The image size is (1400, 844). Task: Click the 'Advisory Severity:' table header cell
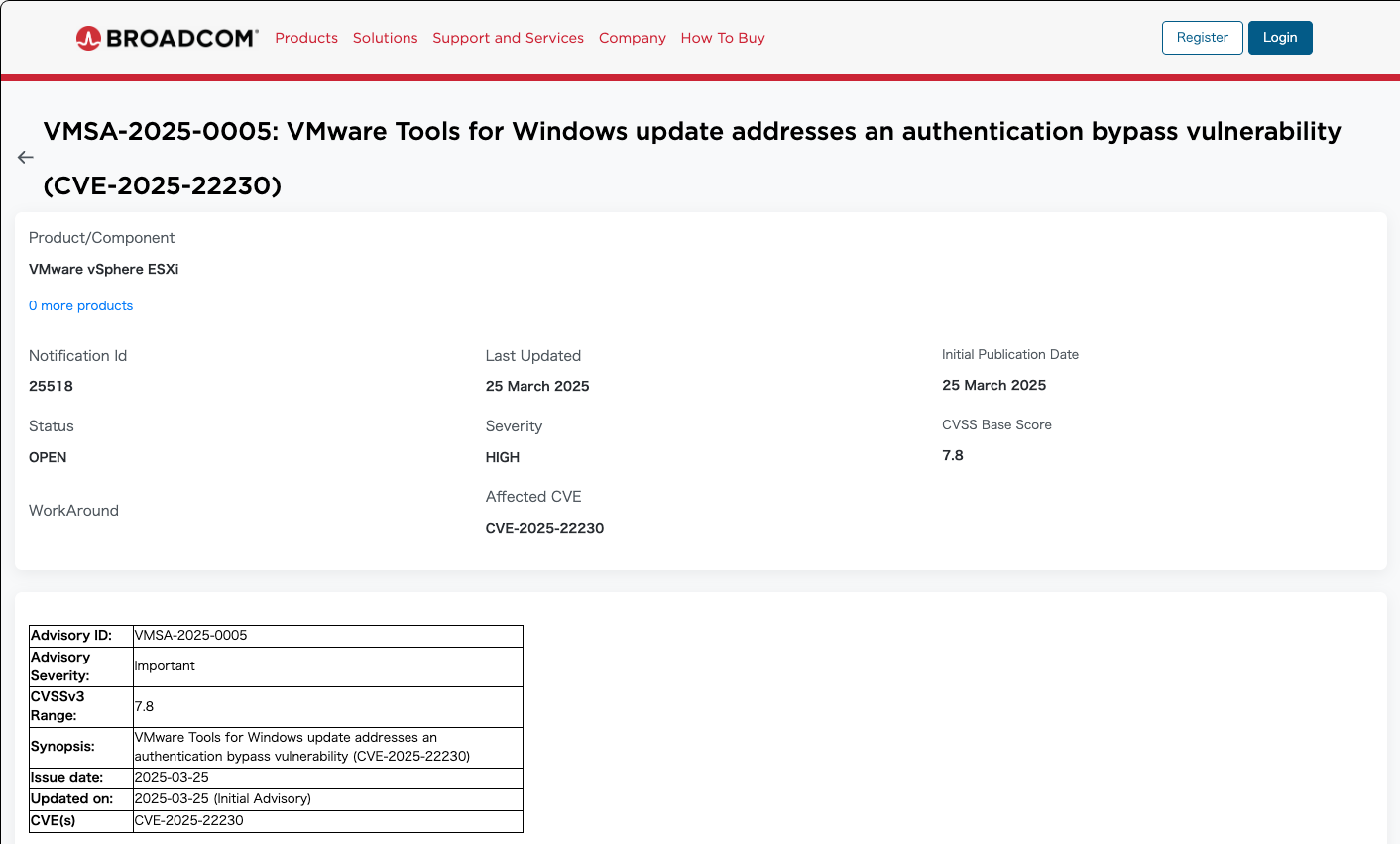pos(81,666)
